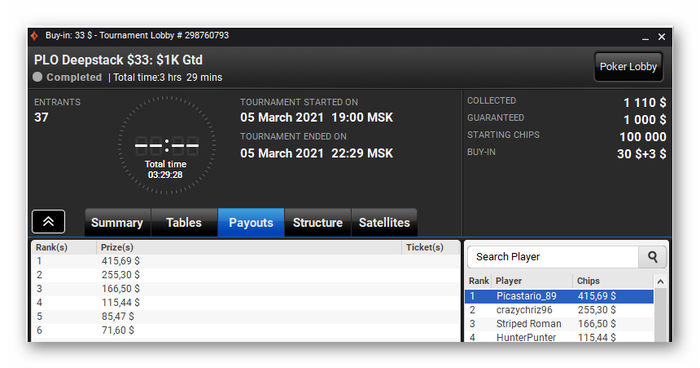This screenshot has width=700, height=368.
Task: Click the scroll-up arrow in player list
Action: [x=660, y=281]
